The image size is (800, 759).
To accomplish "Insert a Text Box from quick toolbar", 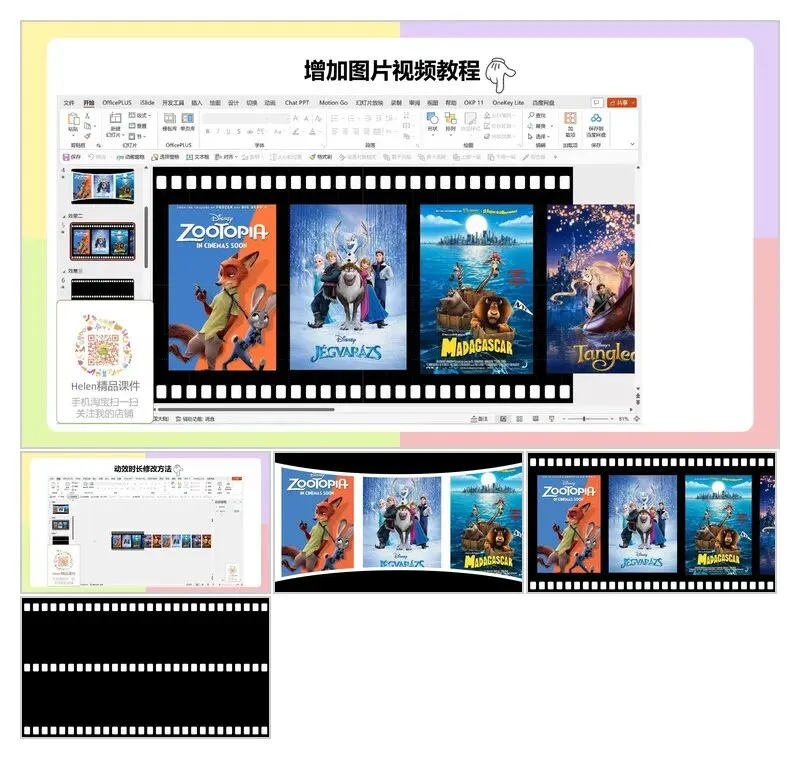I will 197,157.
